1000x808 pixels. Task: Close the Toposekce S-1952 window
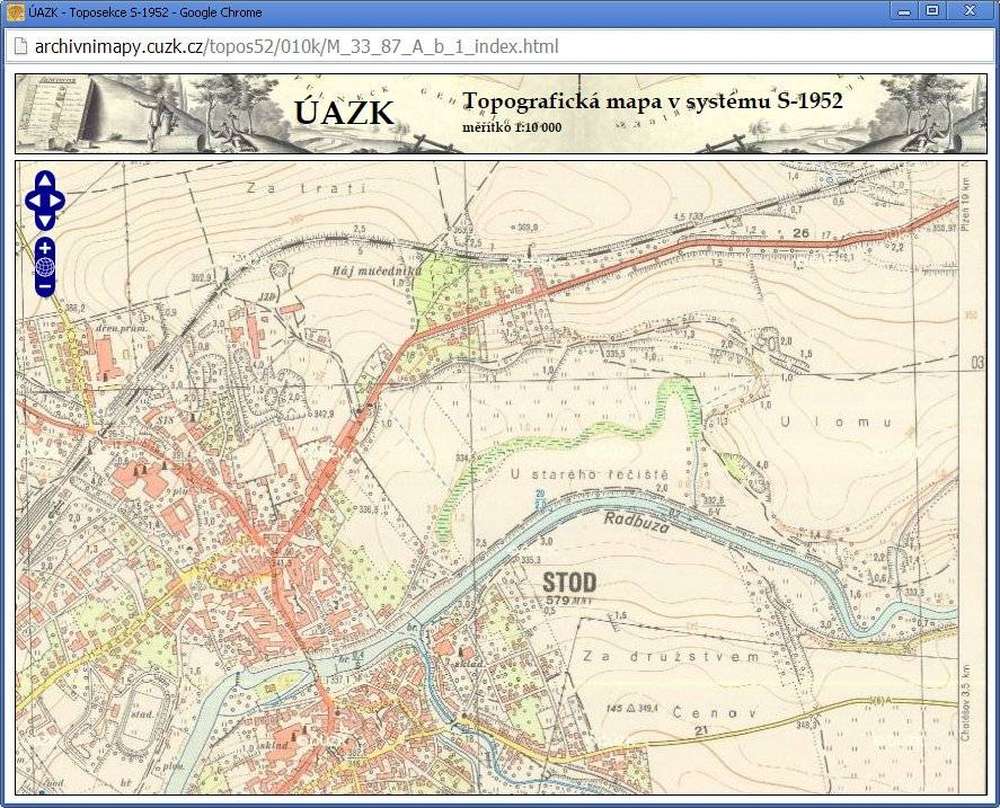(x=968, y=11)
